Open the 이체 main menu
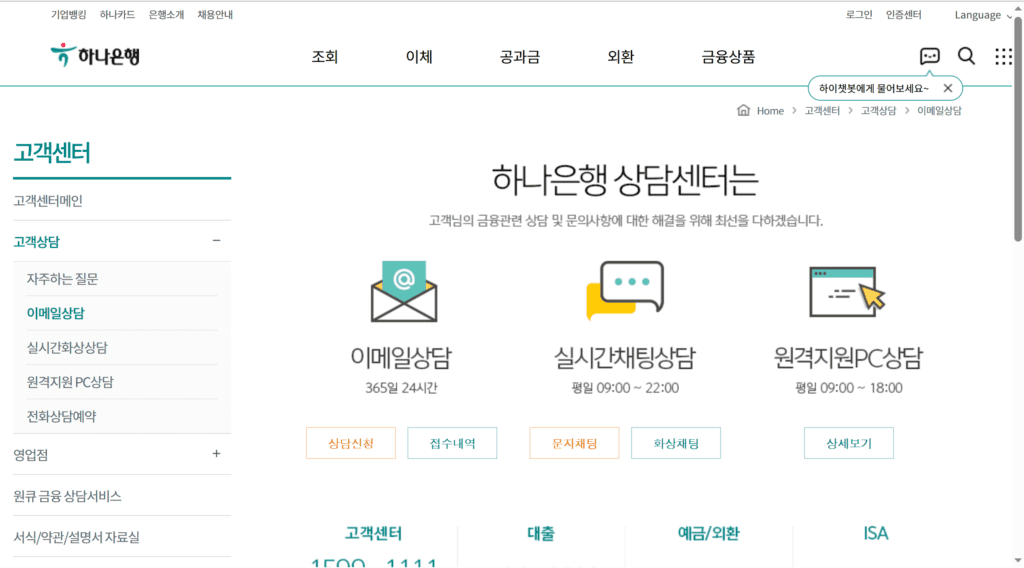1024x568 pixels. (419, 57)
